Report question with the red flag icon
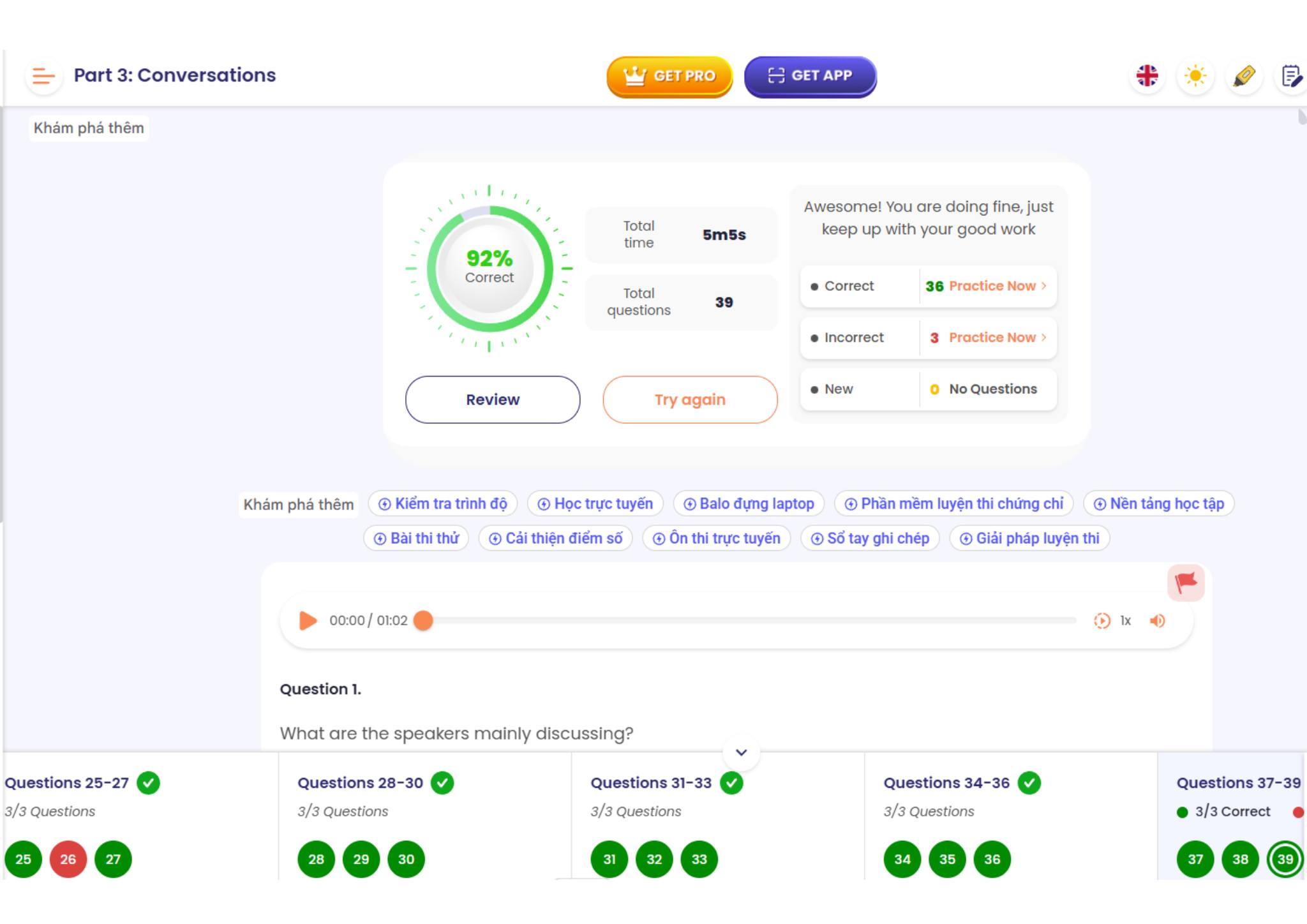This screenshot has height=924, width=1307. (1186, 582)
